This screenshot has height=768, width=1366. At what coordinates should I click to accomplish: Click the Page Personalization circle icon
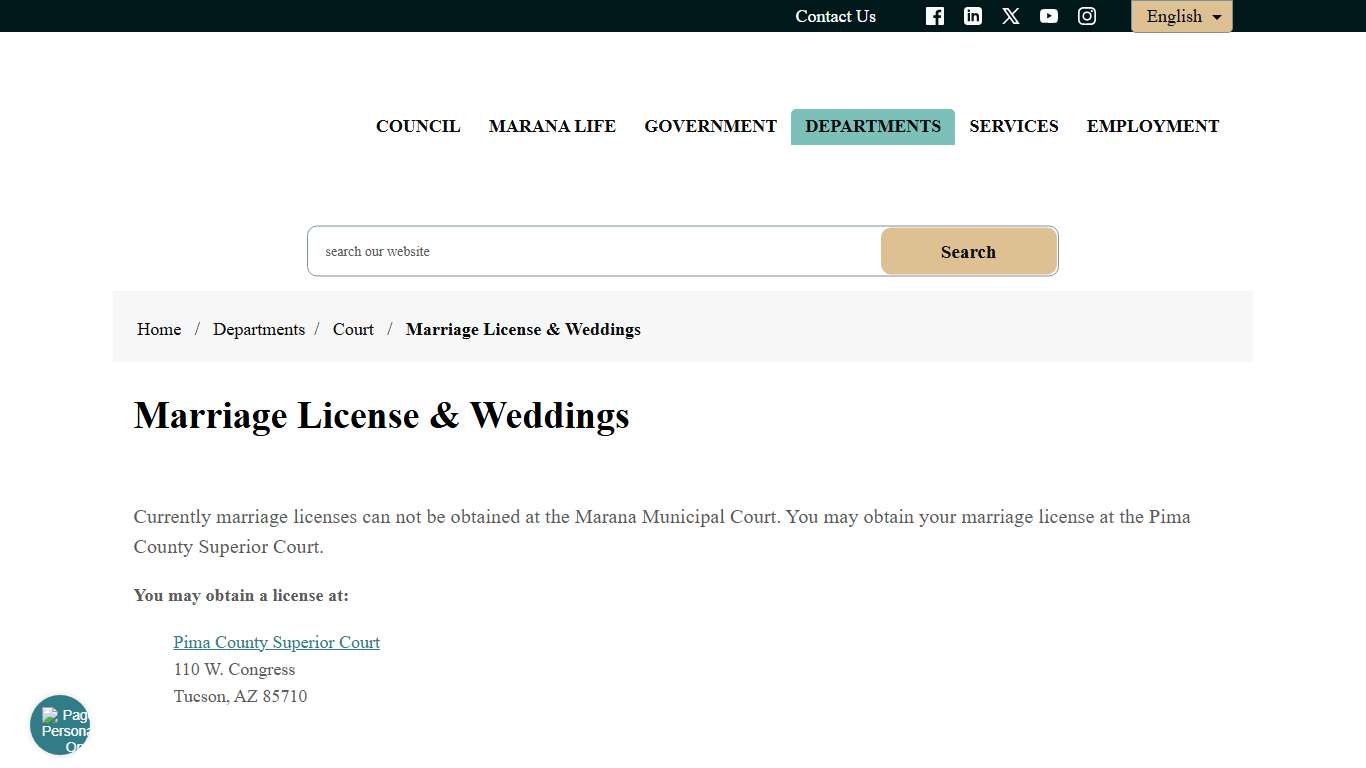tap(59, 725)
